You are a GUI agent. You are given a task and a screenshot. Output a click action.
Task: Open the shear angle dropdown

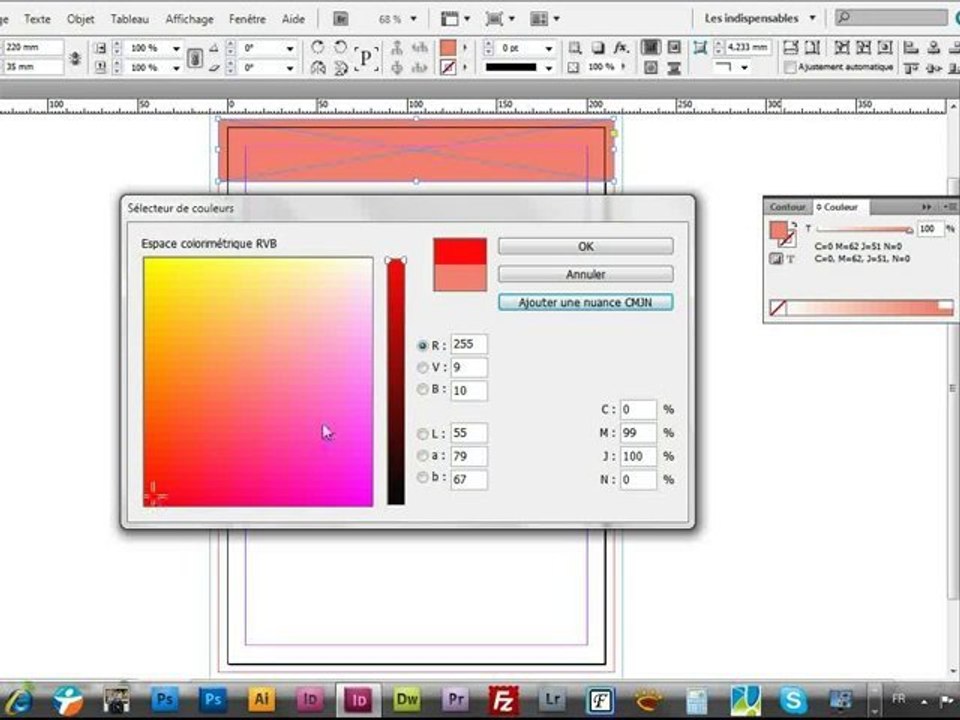[290, 67]
